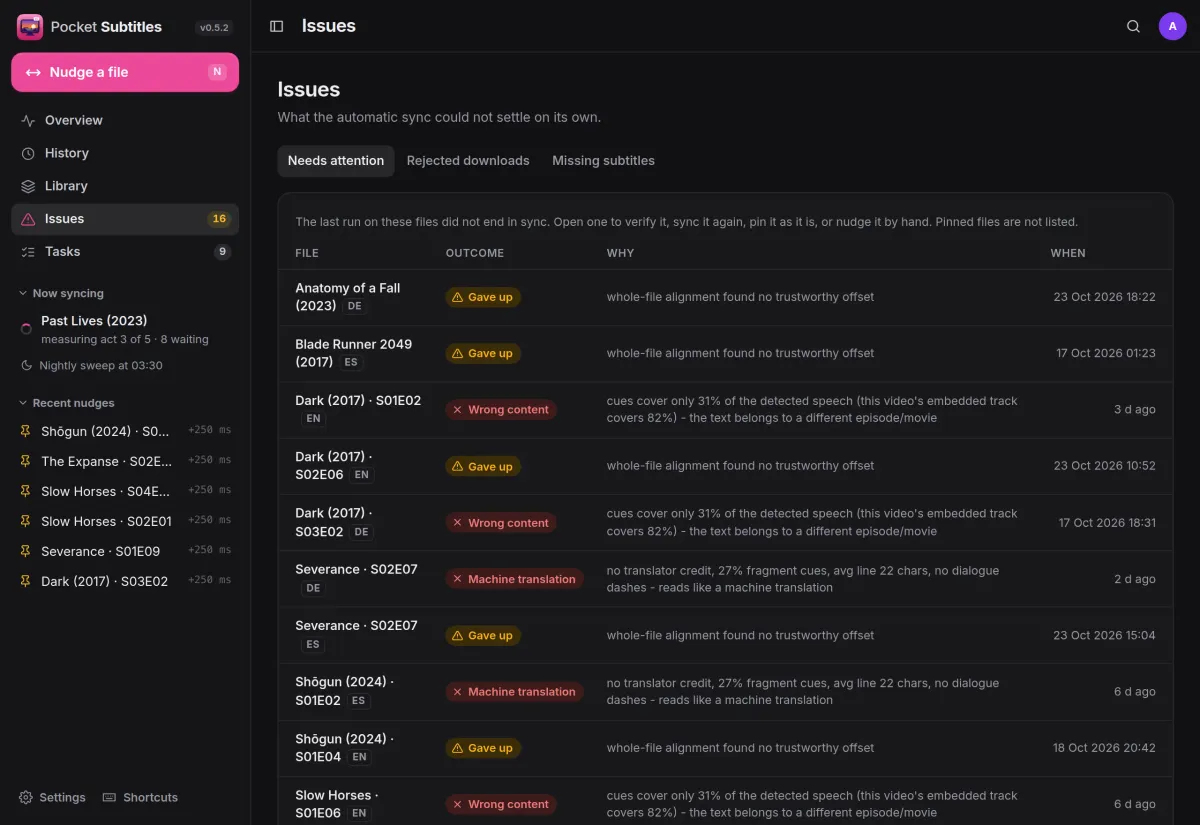The image size is (1200, 825).
Task: Open search with the magnifier icon
Action: [1133, 26]
